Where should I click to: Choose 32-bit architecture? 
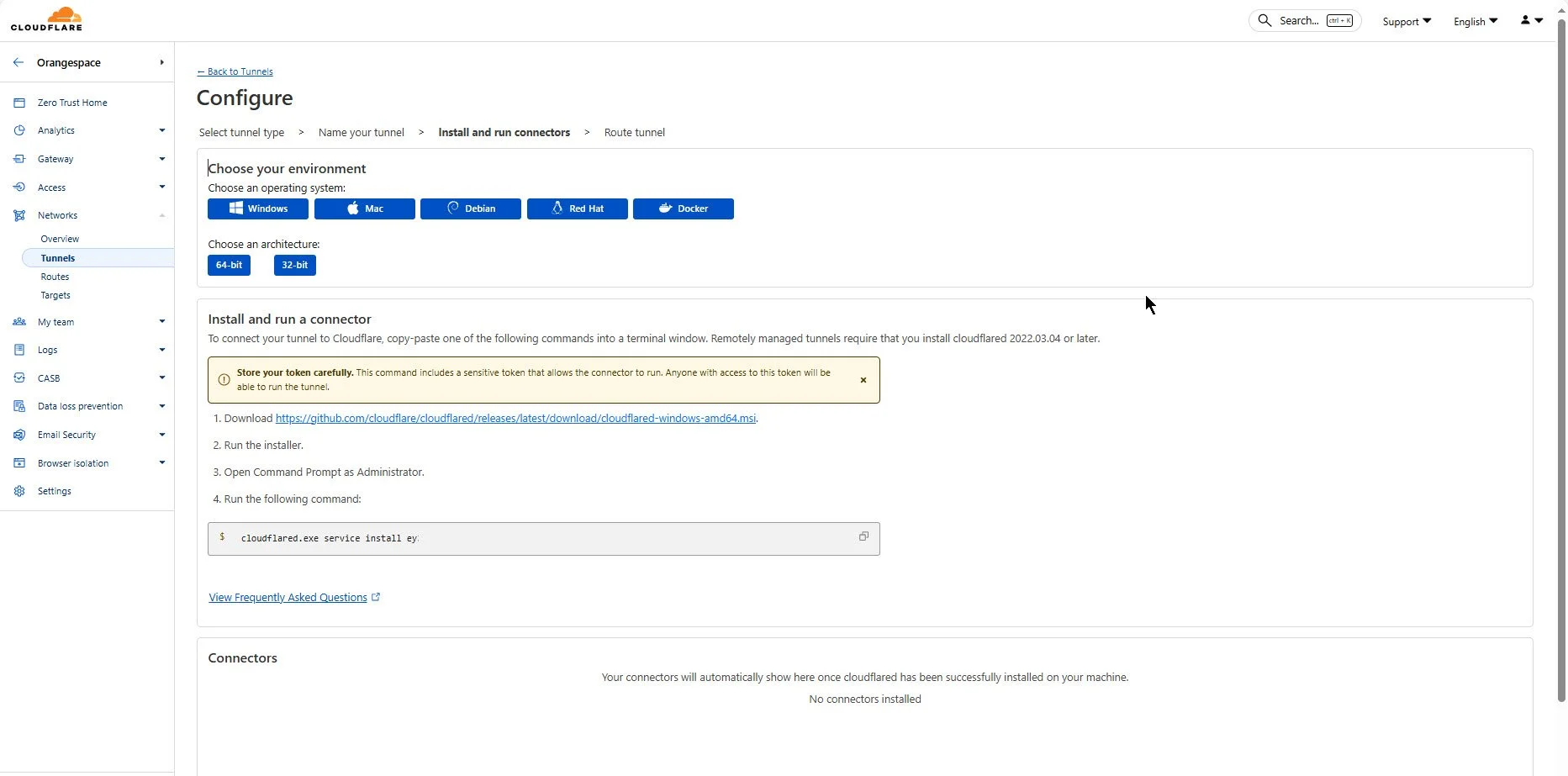tap(295, 265)
